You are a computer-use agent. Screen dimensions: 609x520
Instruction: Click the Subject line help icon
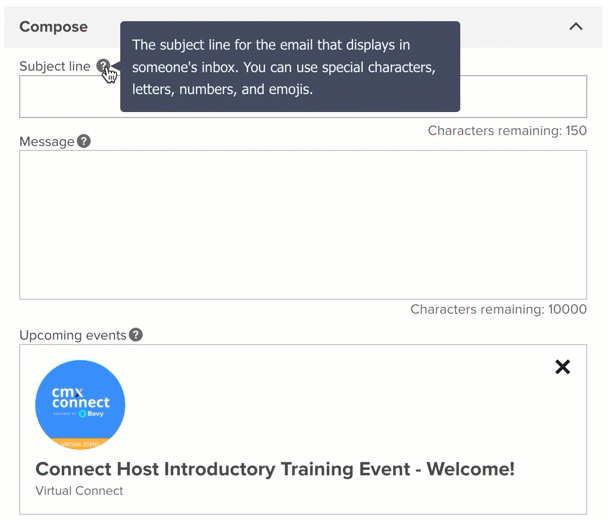click(103, 66)
